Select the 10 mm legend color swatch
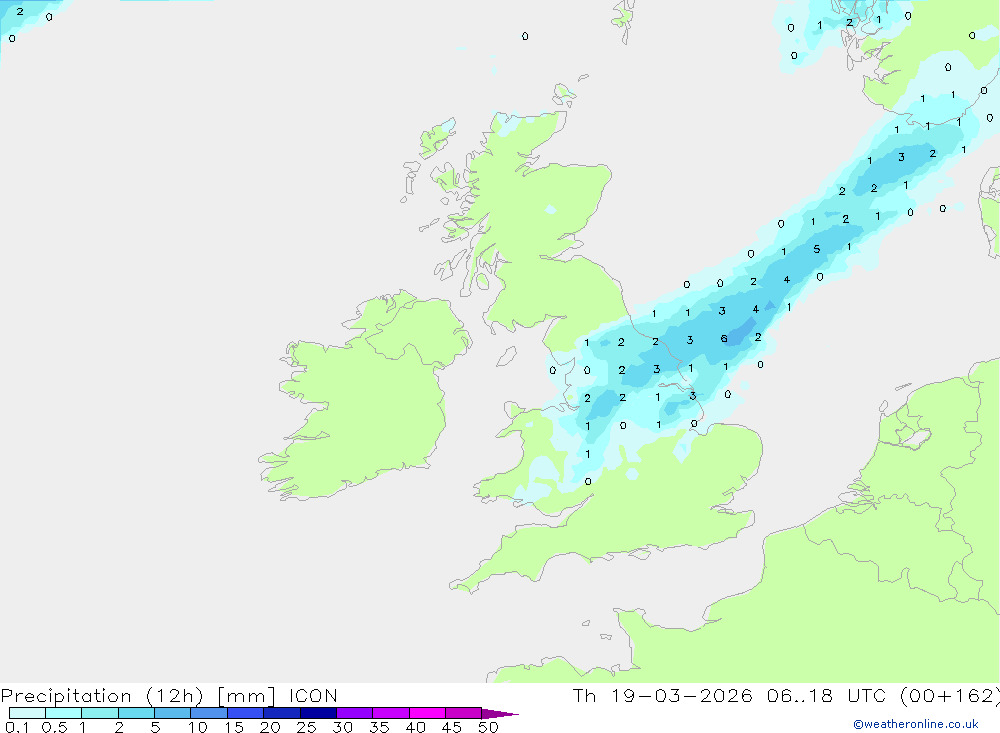 [209, 713]
